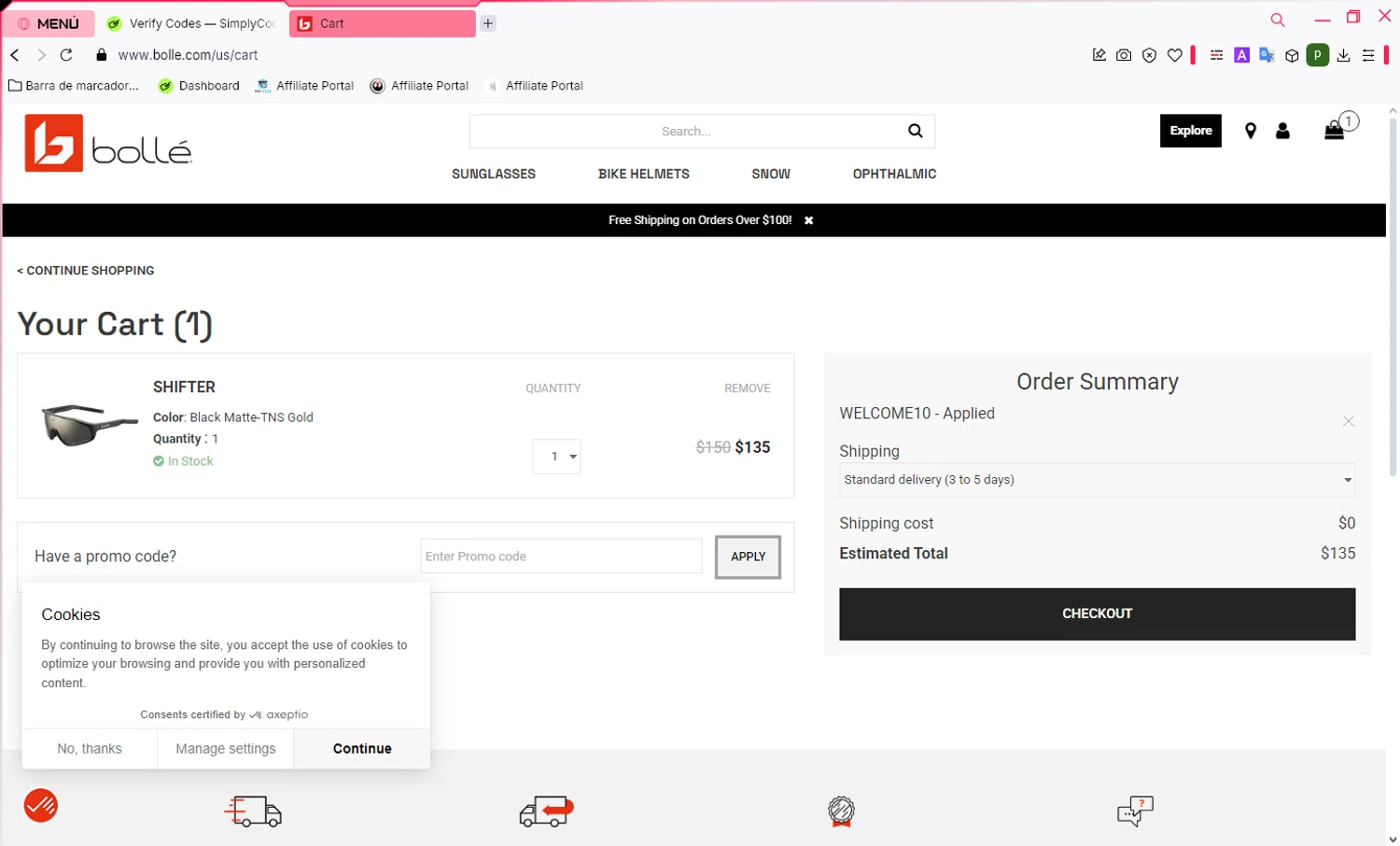
Task: Open the SUNGLASSES menu
Action: 494,174
